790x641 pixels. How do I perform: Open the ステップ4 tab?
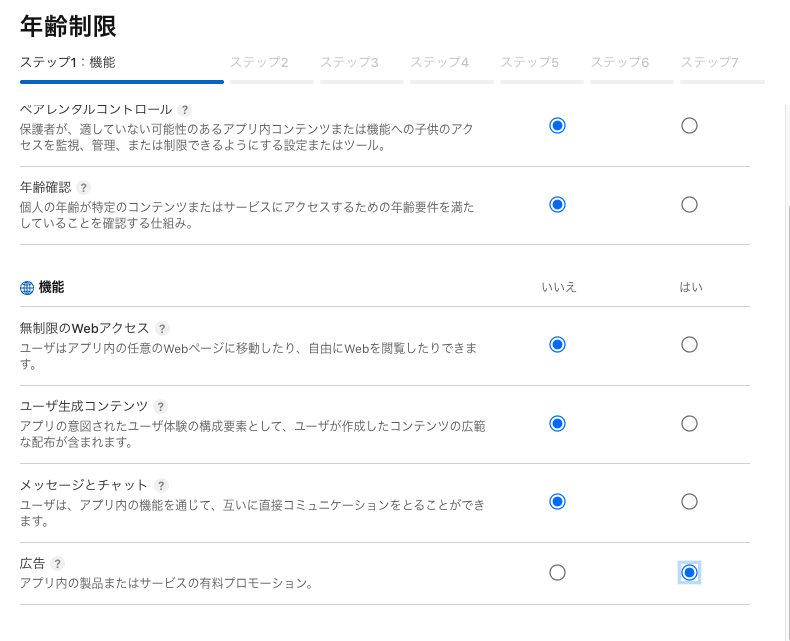point(439,62)
